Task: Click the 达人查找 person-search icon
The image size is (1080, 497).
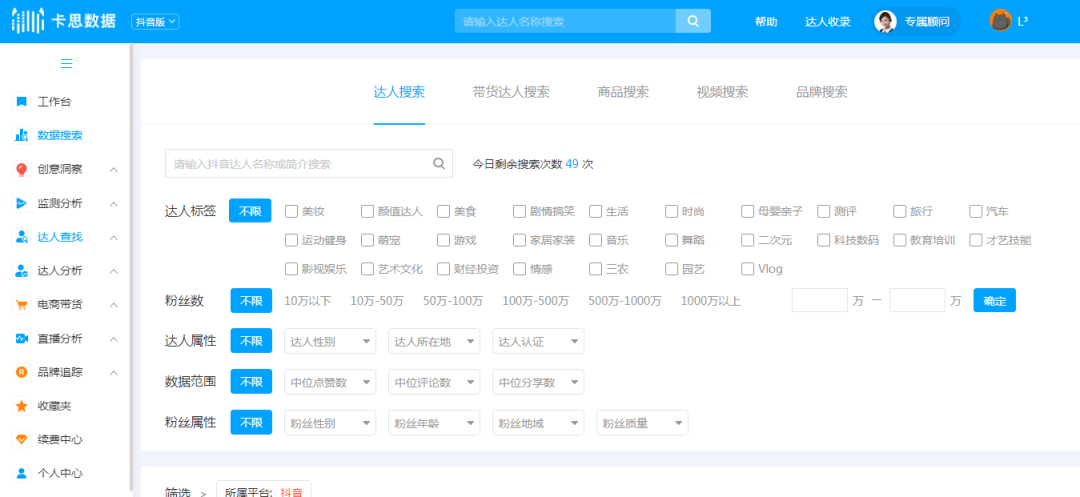Action: click(x=21, y=237)
